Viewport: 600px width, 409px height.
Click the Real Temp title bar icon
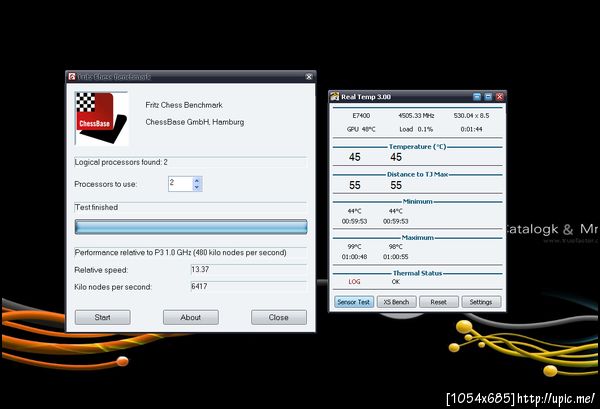335,96
